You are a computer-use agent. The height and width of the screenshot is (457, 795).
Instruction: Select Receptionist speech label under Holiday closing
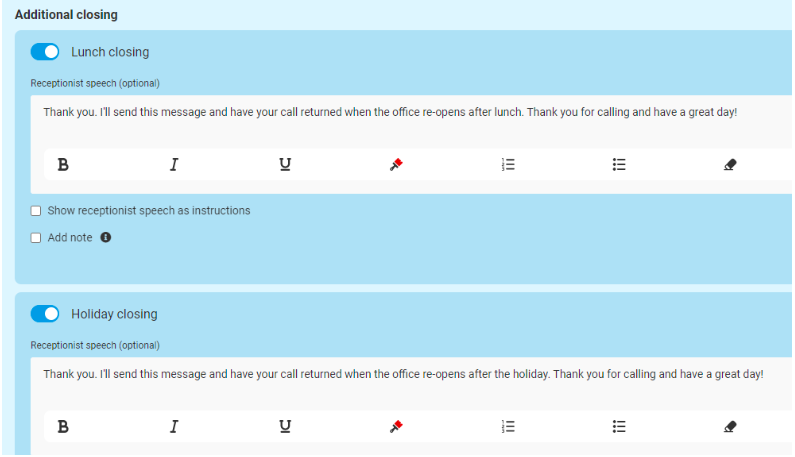click(95, 345)
